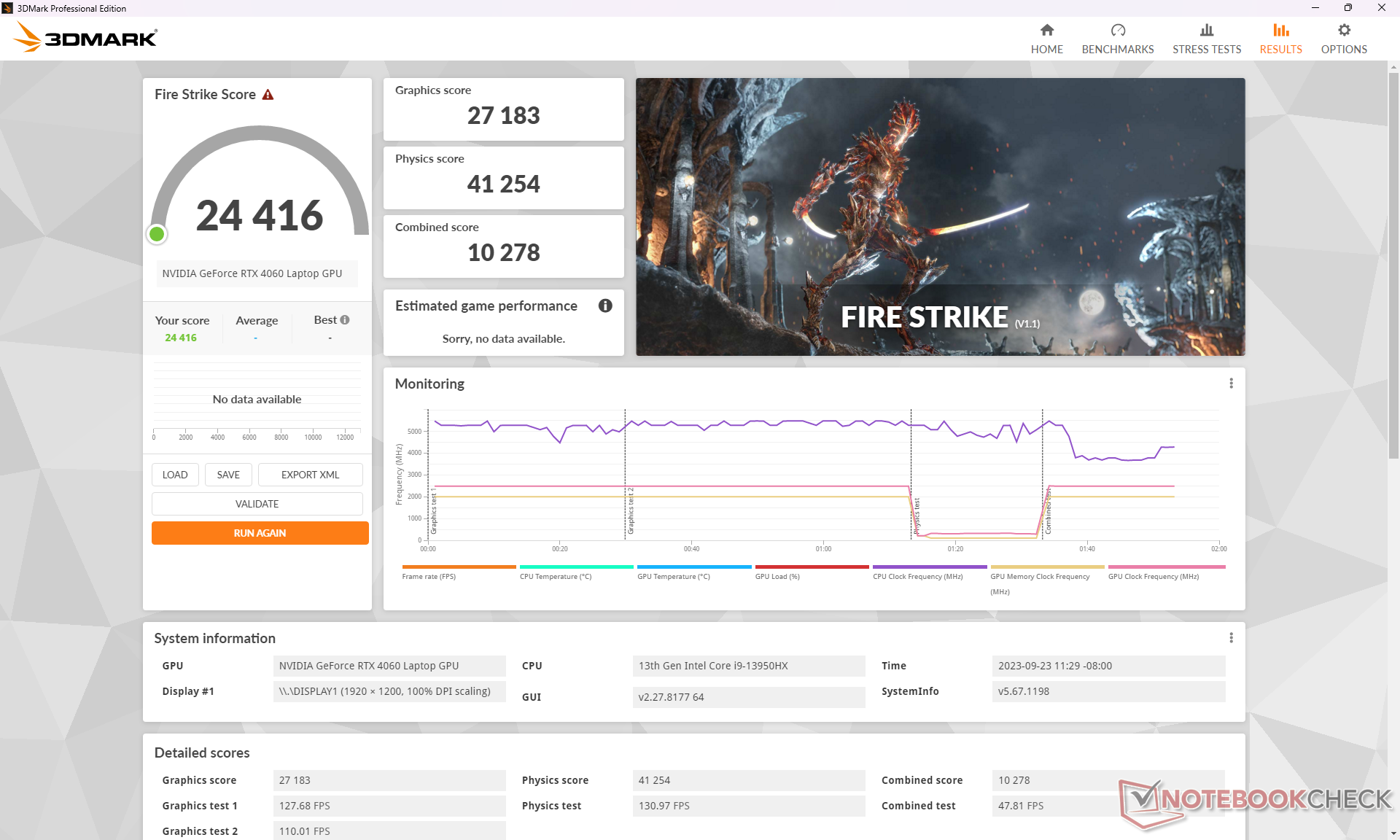This screenshot has height=840, width=1400.
Task: Click the Export XML button
Action: (x=310, y=475)
